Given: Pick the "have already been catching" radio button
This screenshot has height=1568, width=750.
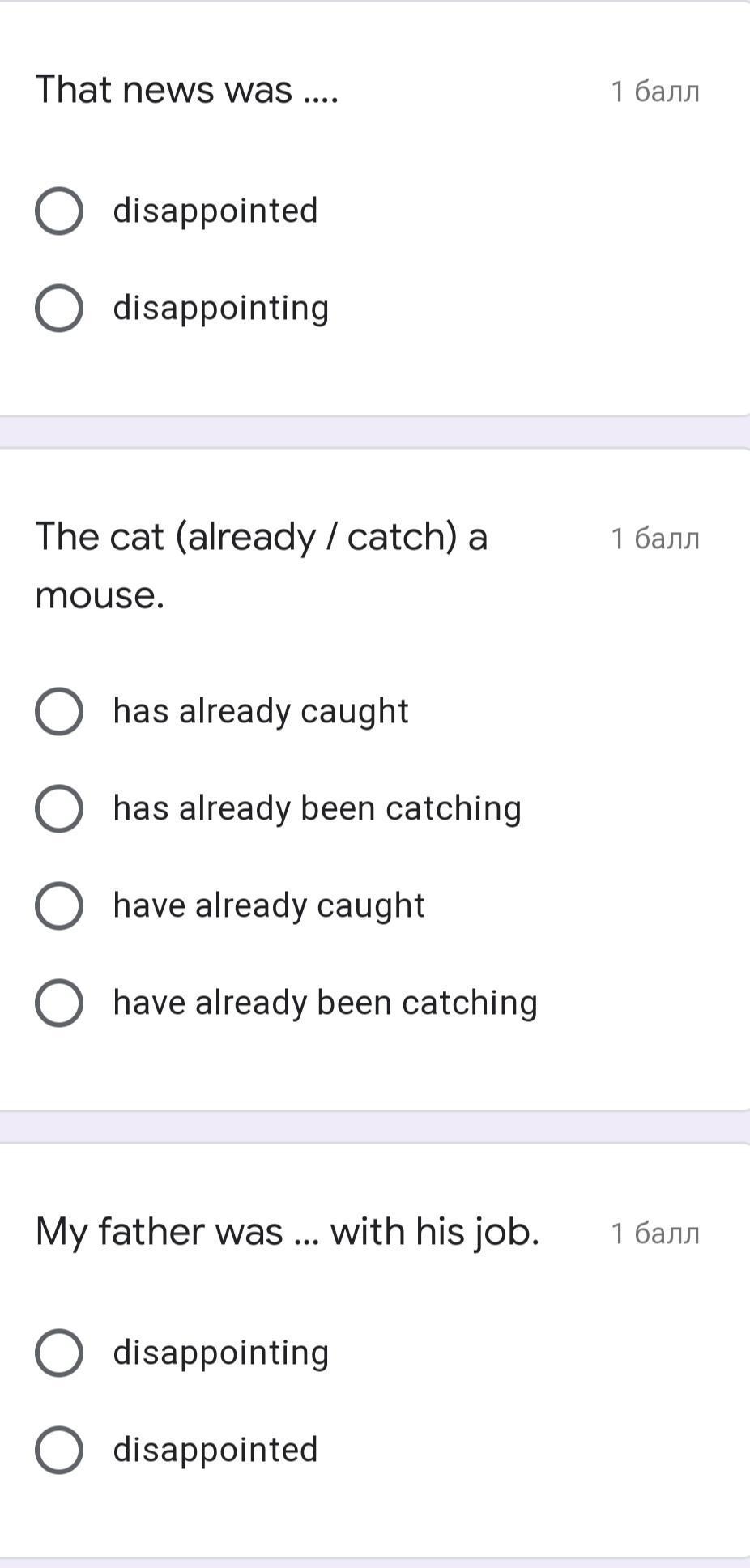Looking at the screenshot, I should [x=59, y=1003].
